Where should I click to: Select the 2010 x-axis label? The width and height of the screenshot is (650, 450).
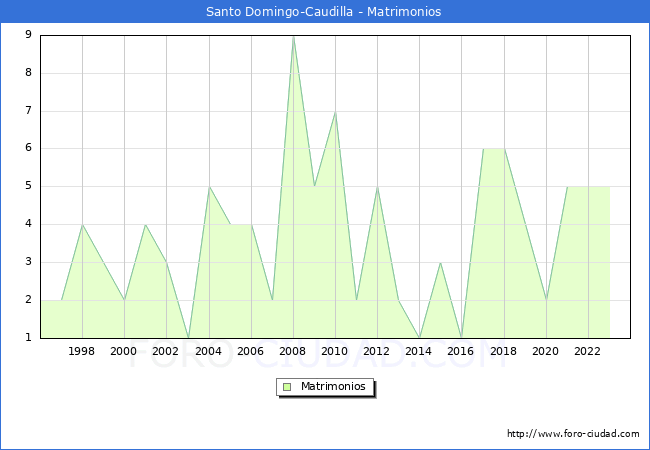click(335, 351)
